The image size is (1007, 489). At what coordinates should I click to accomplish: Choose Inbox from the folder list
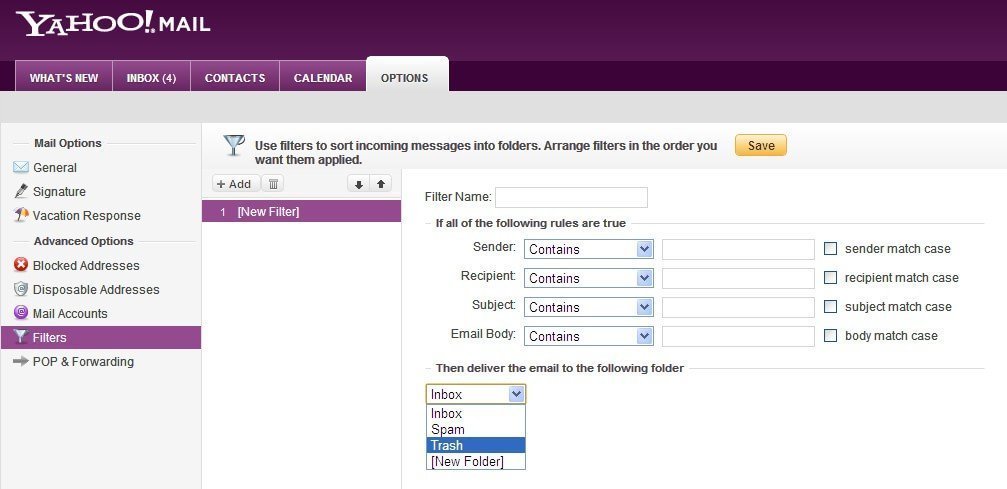(476, 413)
